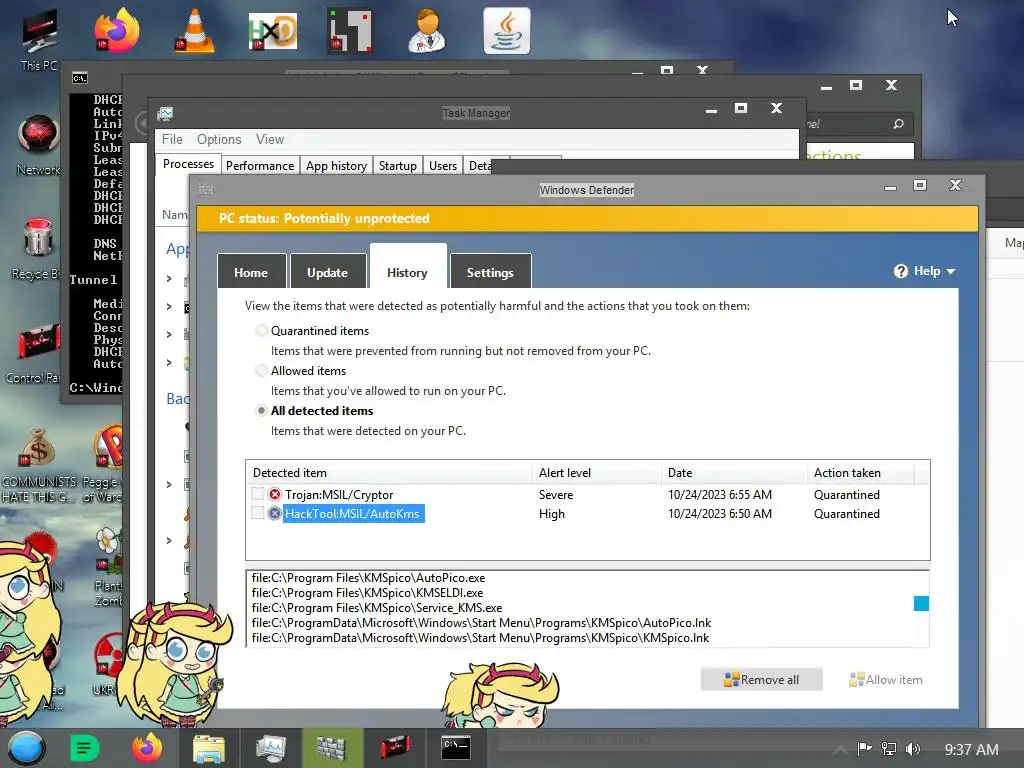Image resolution: width=1024 pixels, height=768 pixels.
Task: Open Task Manager View menu
Action: pos(270,139)
